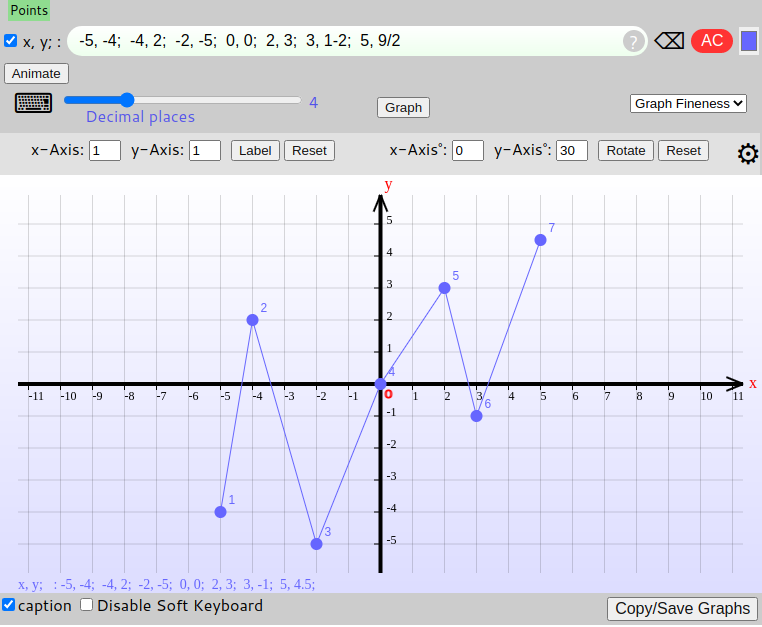The image size is (762, 627).
Task: Click the y-Axis° angle input field
Action: 571,150
